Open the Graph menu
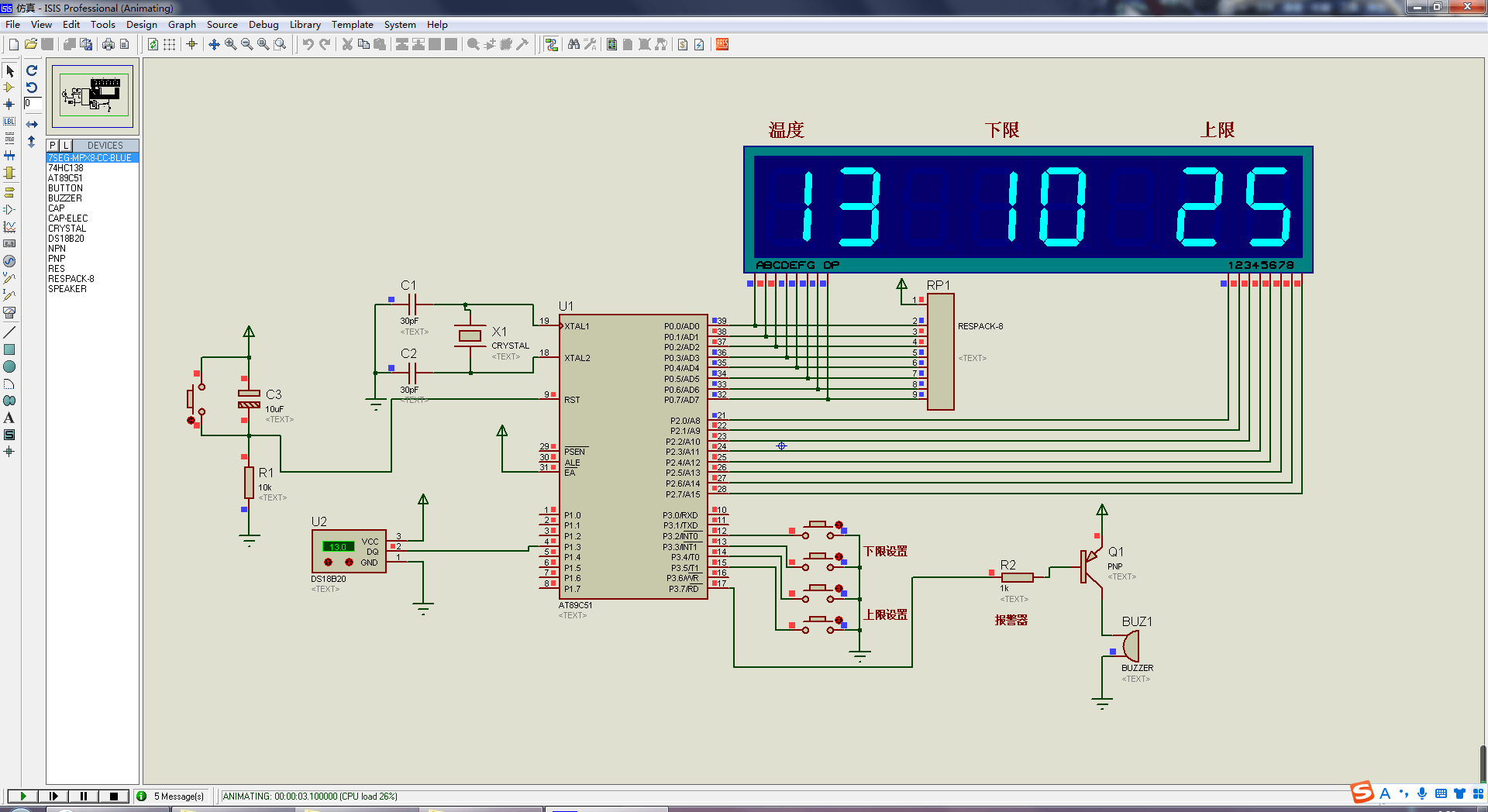The width and height of the screenshot is (1488, 812). 182,25
